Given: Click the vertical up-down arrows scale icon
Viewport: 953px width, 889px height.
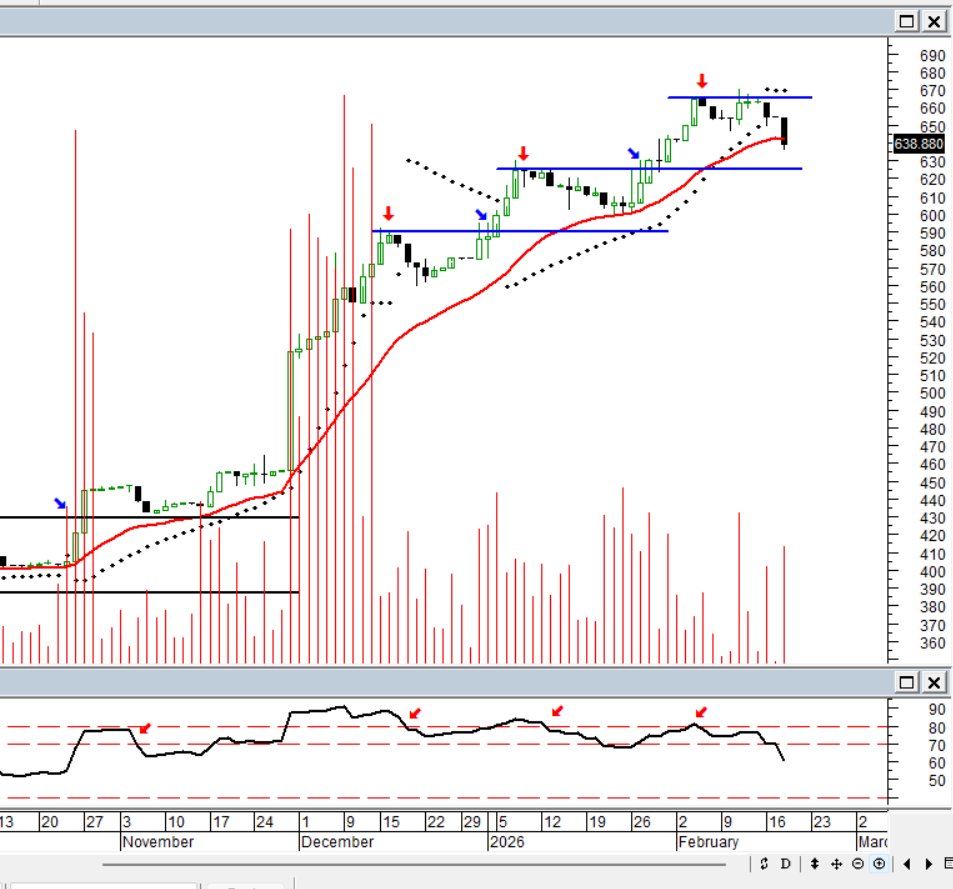Looking at the screenshot, I should pyautogui.click(x=814, y=863).
